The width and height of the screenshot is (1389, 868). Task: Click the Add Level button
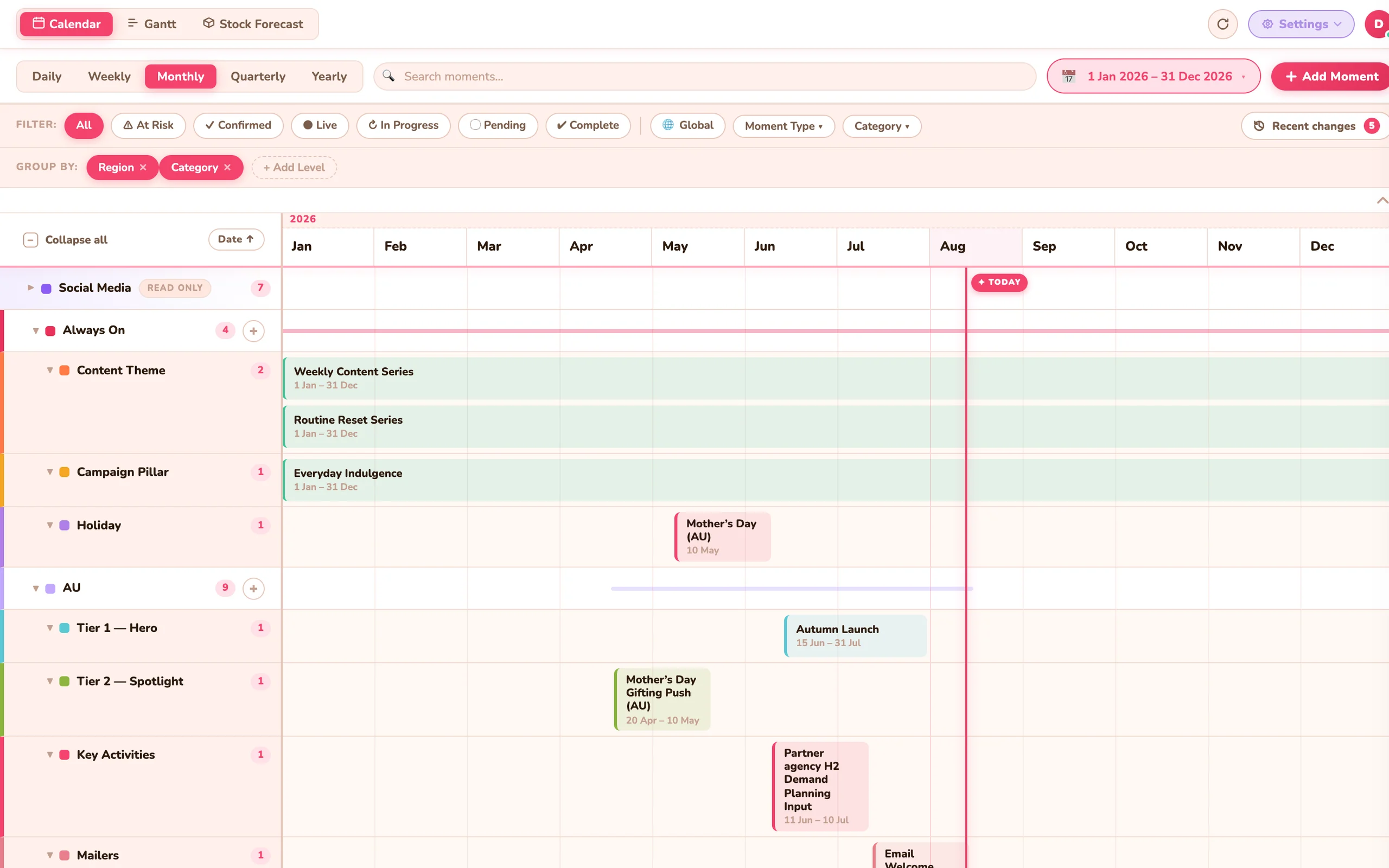[x=294, y=167]
